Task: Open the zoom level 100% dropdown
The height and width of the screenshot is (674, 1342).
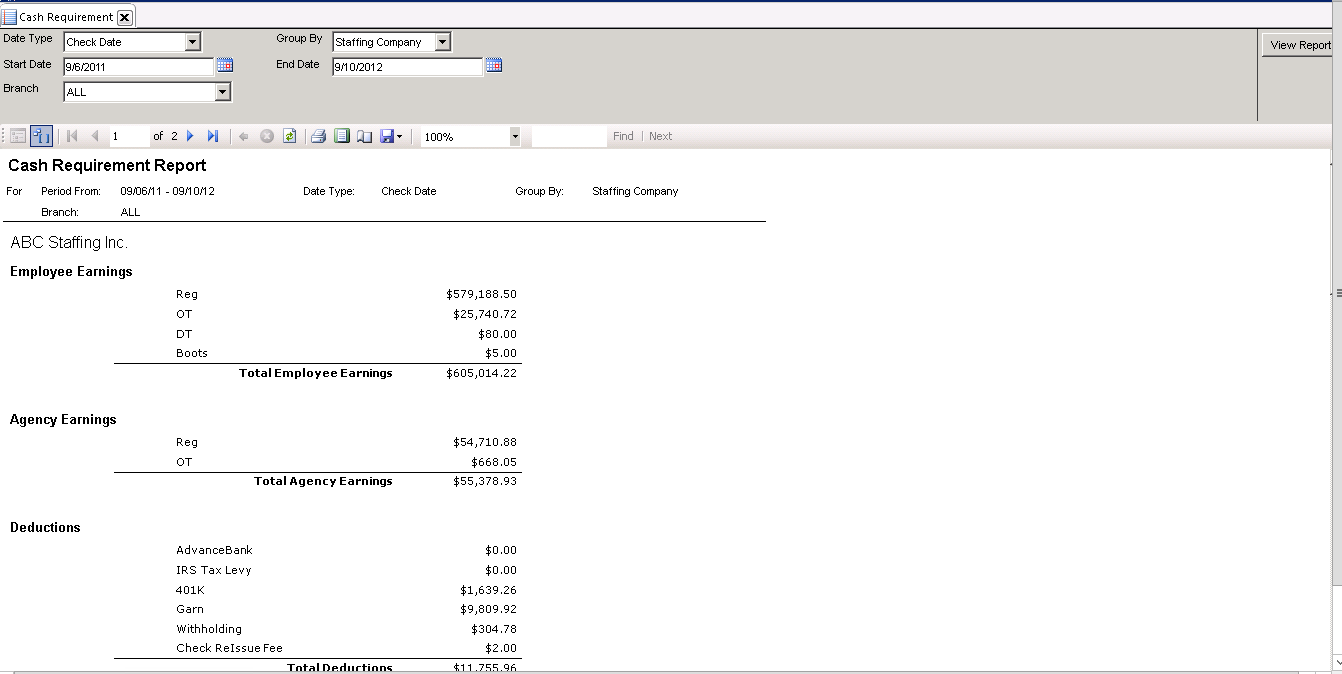Action: (515, 136)
